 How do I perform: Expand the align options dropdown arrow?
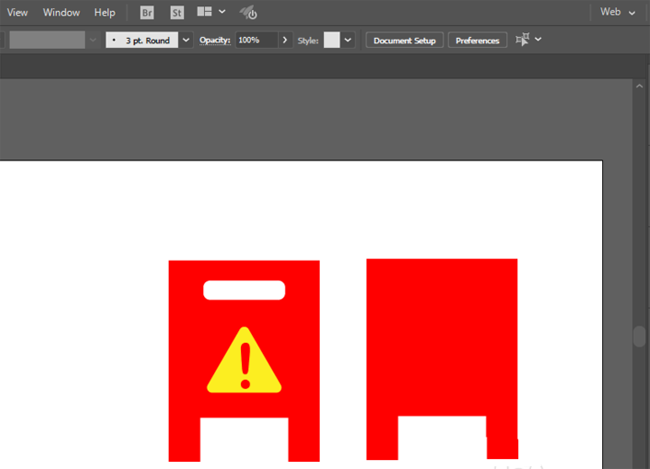(x=539, y=40)
